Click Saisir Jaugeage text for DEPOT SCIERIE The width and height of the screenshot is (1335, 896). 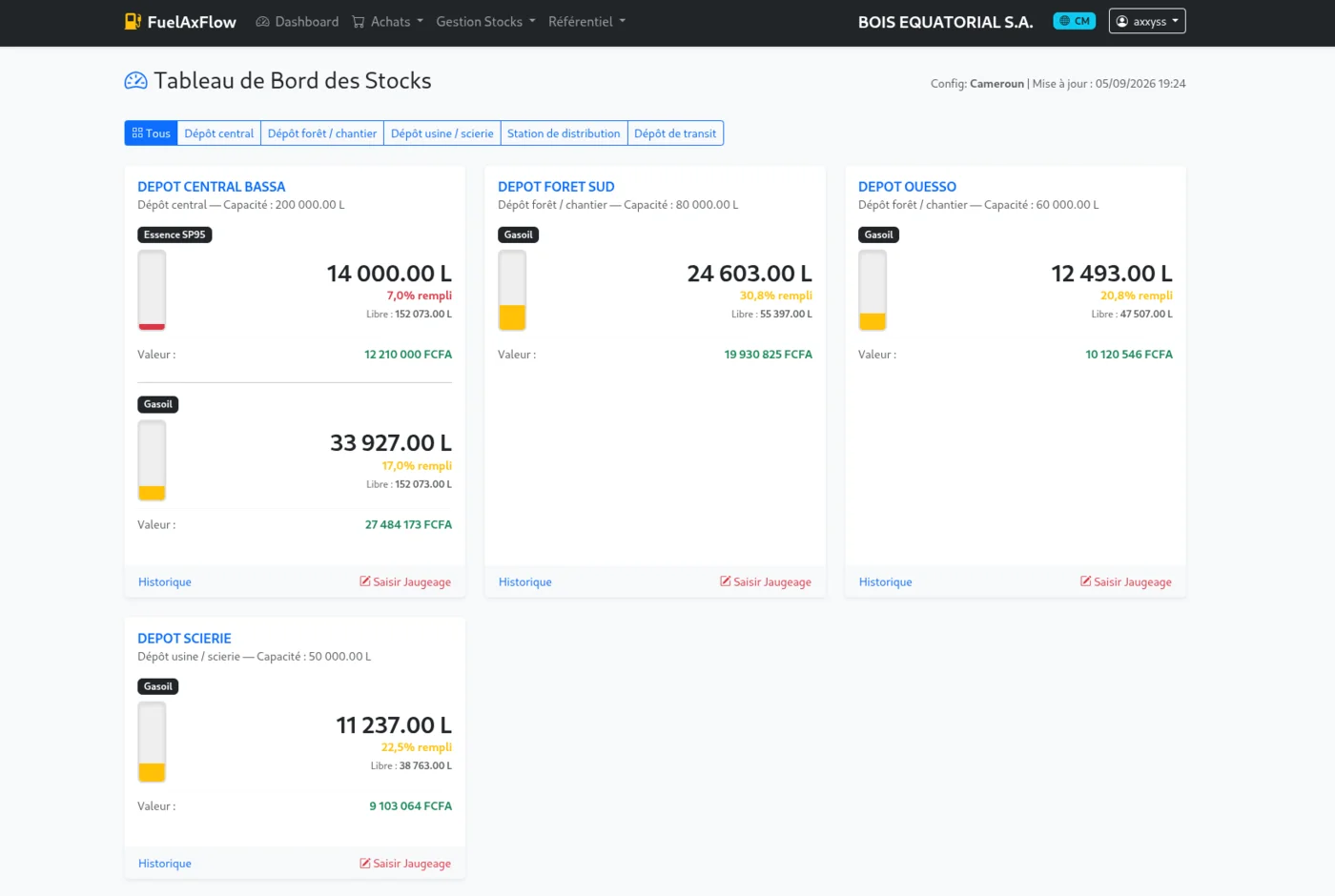pyautogui.click(x=412, y=864)
